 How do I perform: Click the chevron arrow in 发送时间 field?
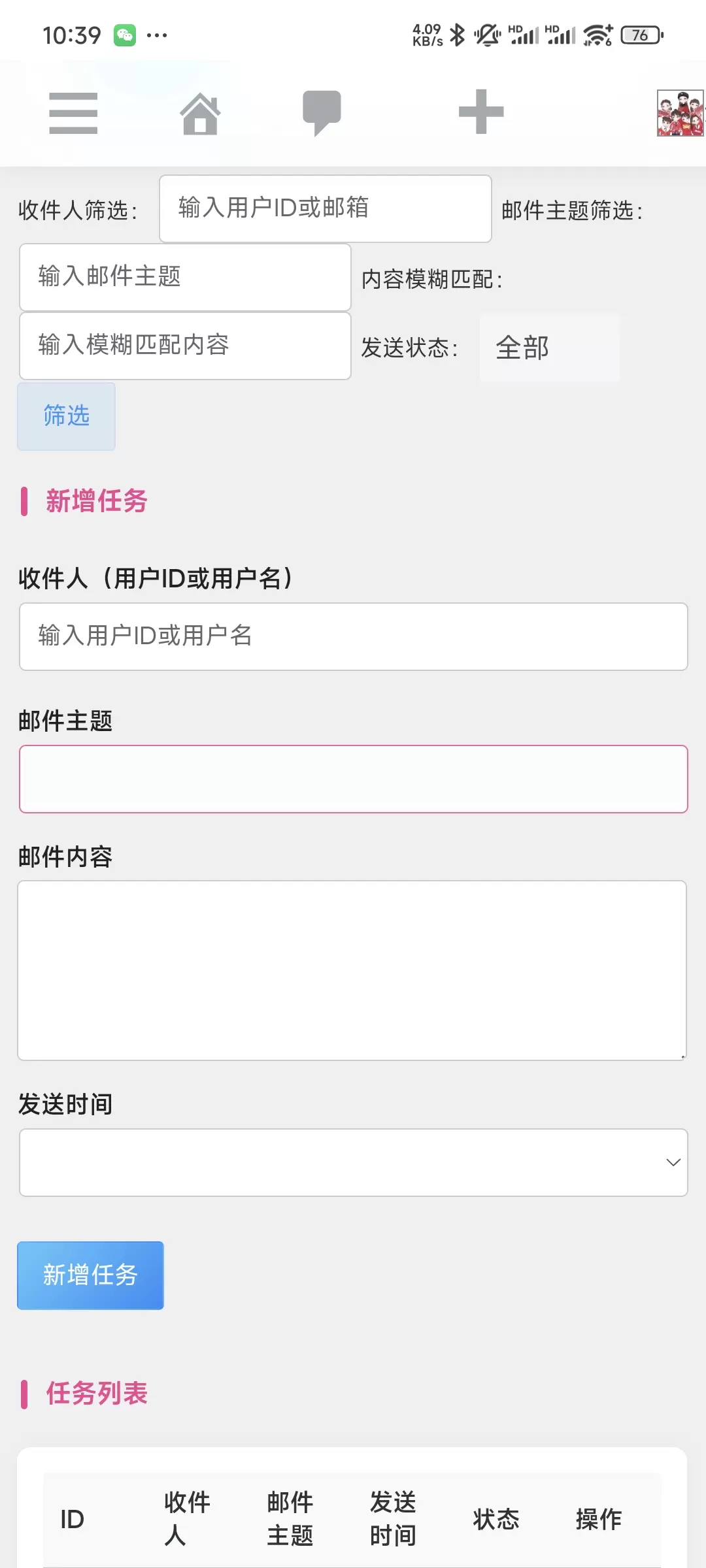[x=673, y=1162]
